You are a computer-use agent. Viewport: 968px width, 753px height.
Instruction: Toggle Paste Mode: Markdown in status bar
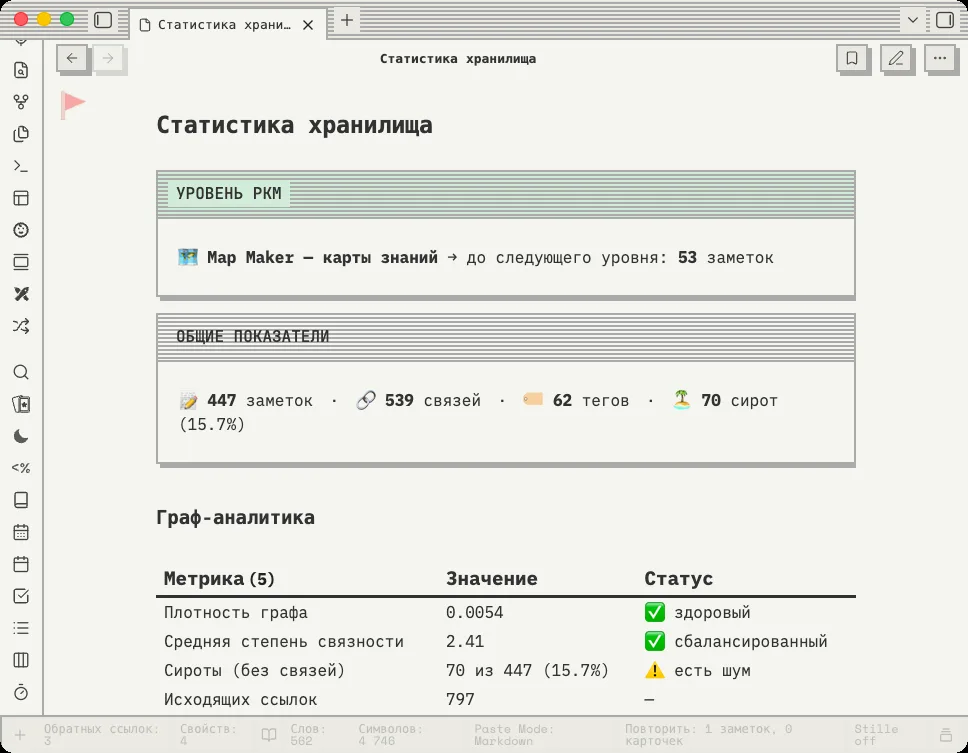tap(514, 734)
